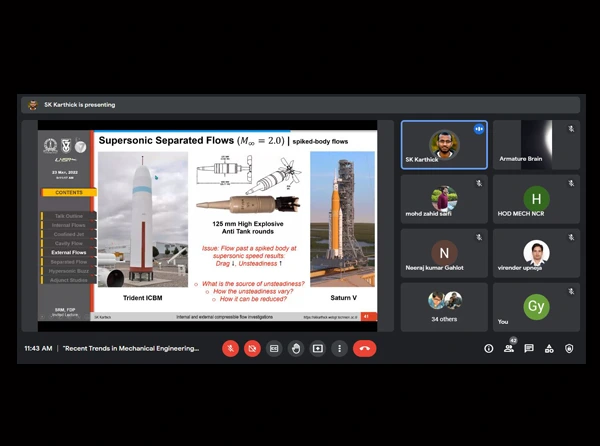Select virender upneja participant tile

(x=536, y=253)
